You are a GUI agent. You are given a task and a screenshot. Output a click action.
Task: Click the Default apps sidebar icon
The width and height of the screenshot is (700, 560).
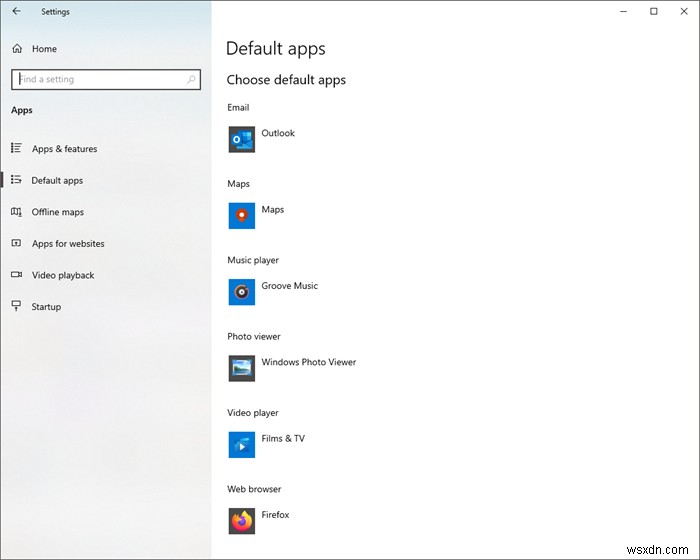16,180
